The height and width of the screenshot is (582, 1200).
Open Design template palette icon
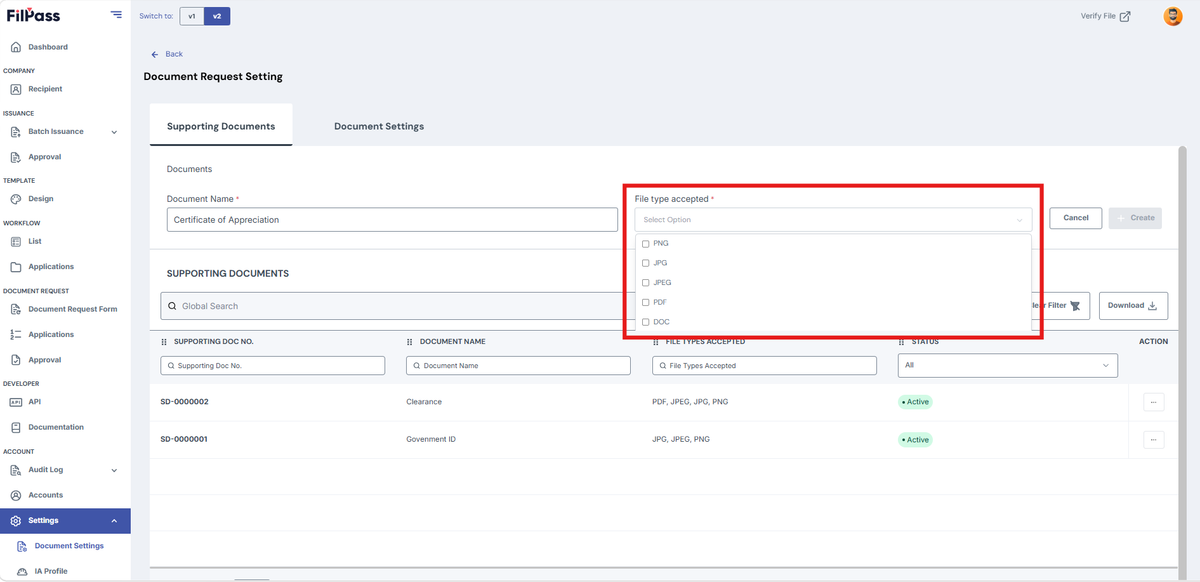(16, 199)
